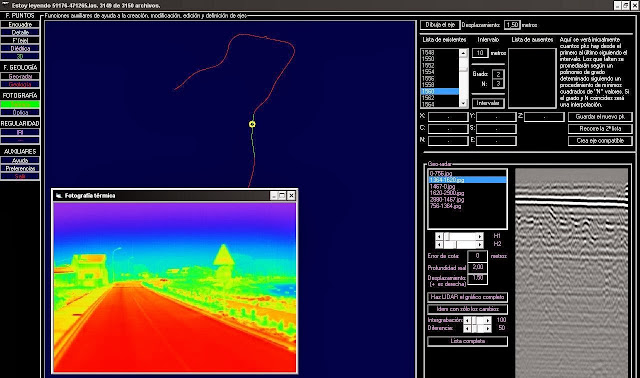Toggle the Óptica photography button

coord(20,112)
